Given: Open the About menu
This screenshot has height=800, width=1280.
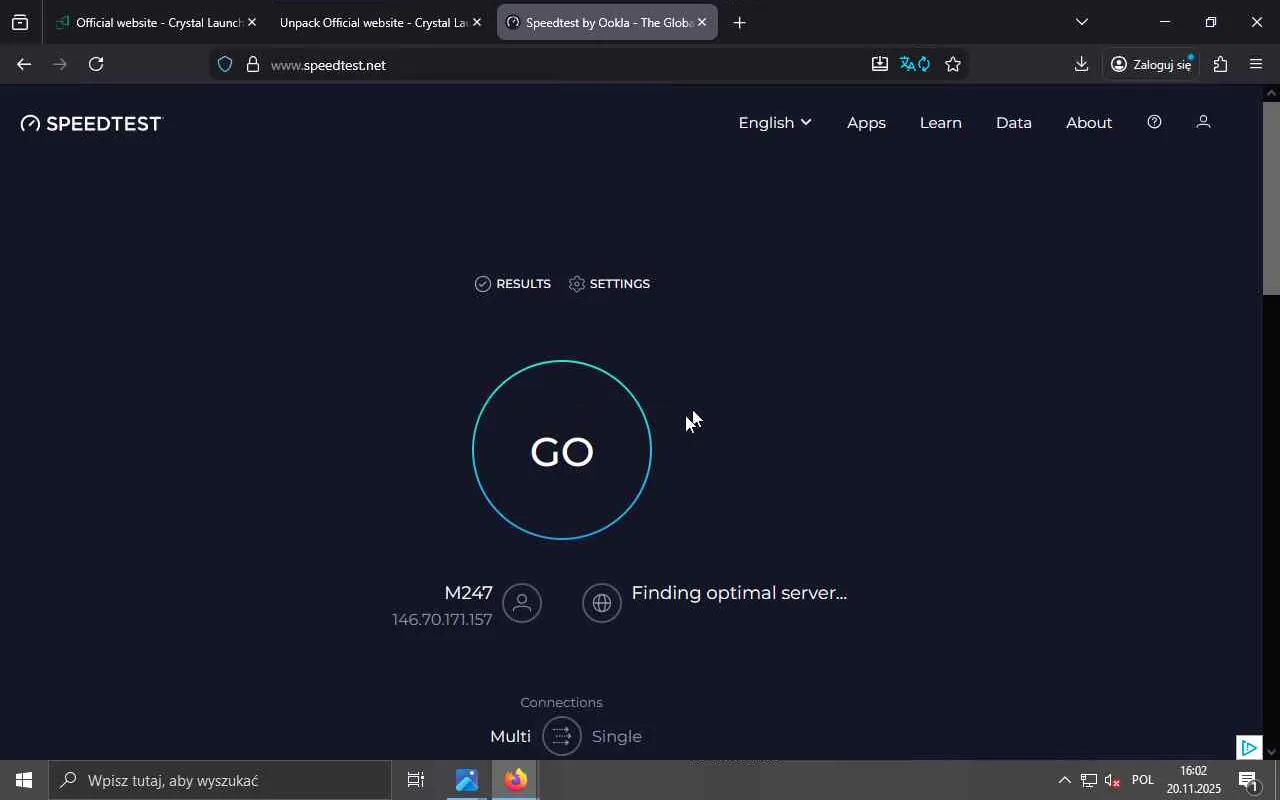Looking at the screenshot, I should tap(1089, 122).
